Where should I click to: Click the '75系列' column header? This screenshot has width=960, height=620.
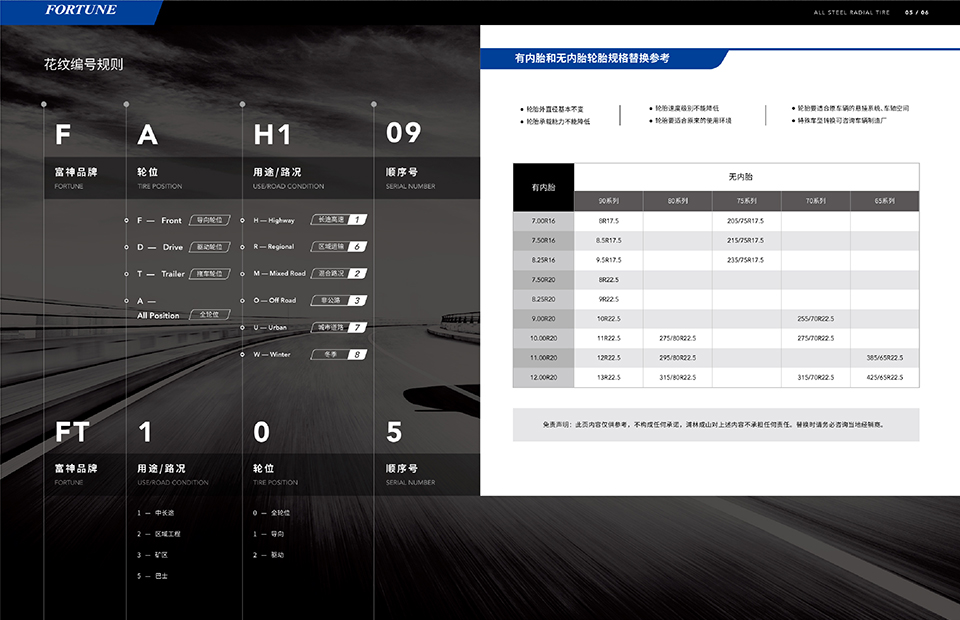747,201
